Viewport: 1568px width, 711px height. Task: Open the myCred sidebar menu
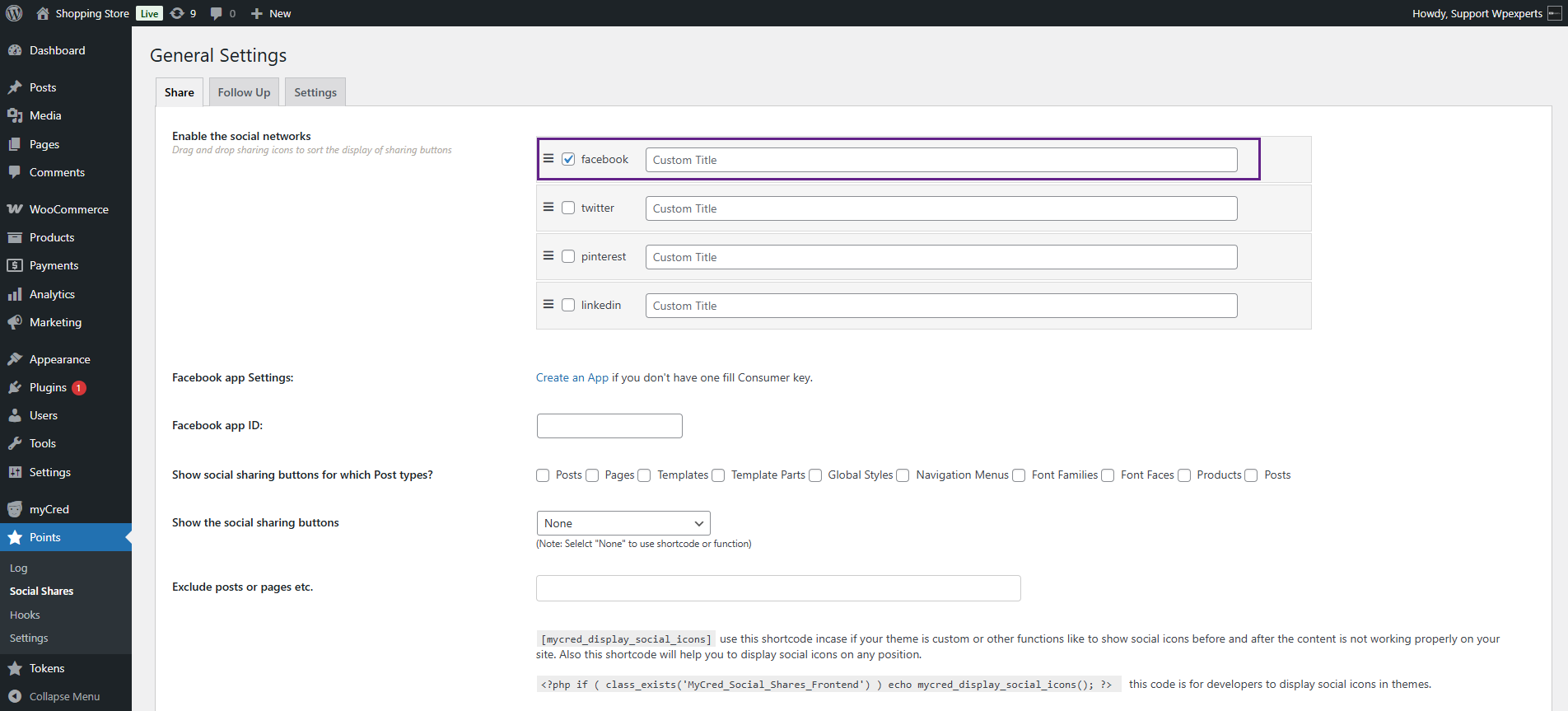pos(49,509)
